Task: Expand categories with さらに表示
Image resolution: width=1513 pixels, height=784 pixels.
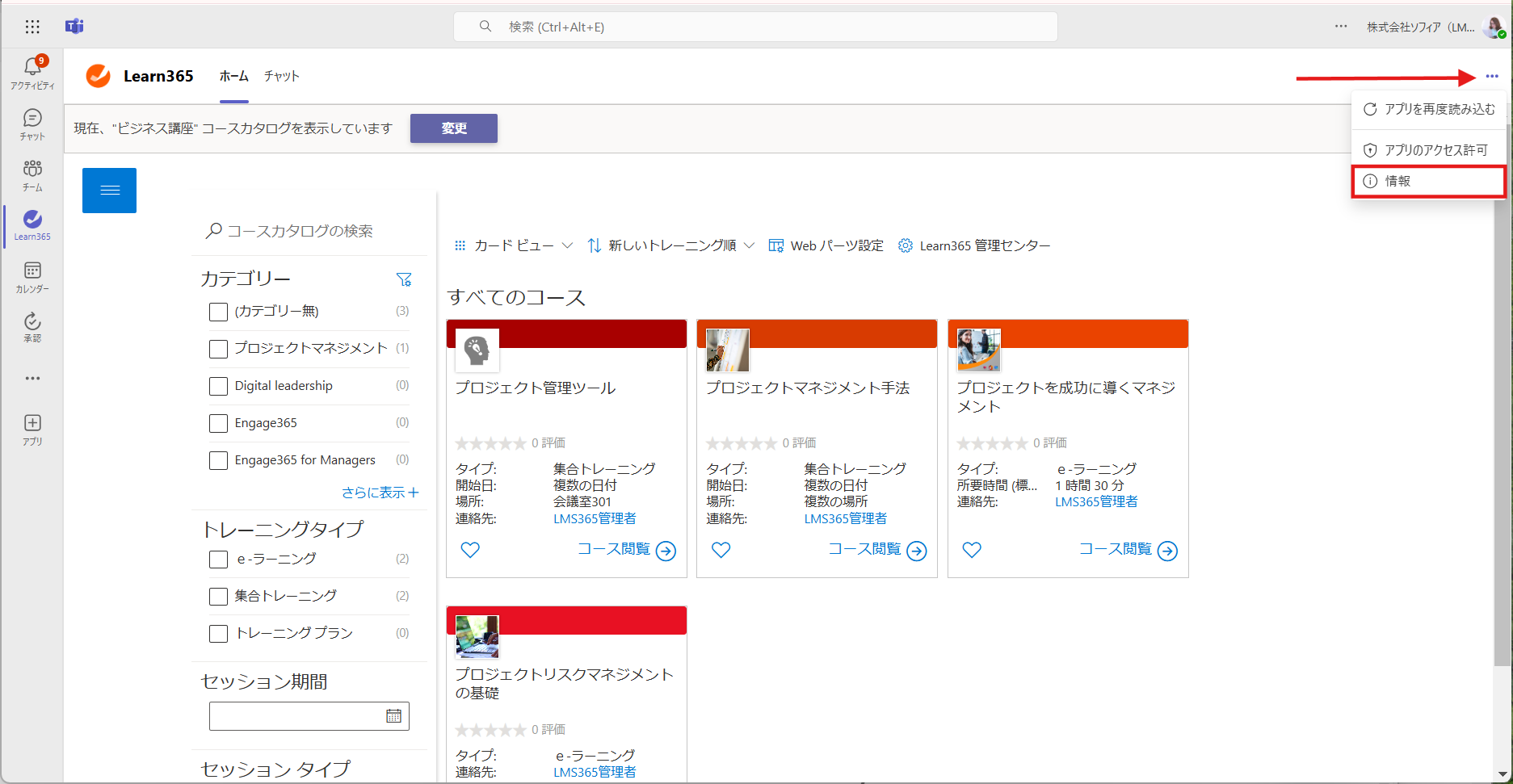Action: 380,493
